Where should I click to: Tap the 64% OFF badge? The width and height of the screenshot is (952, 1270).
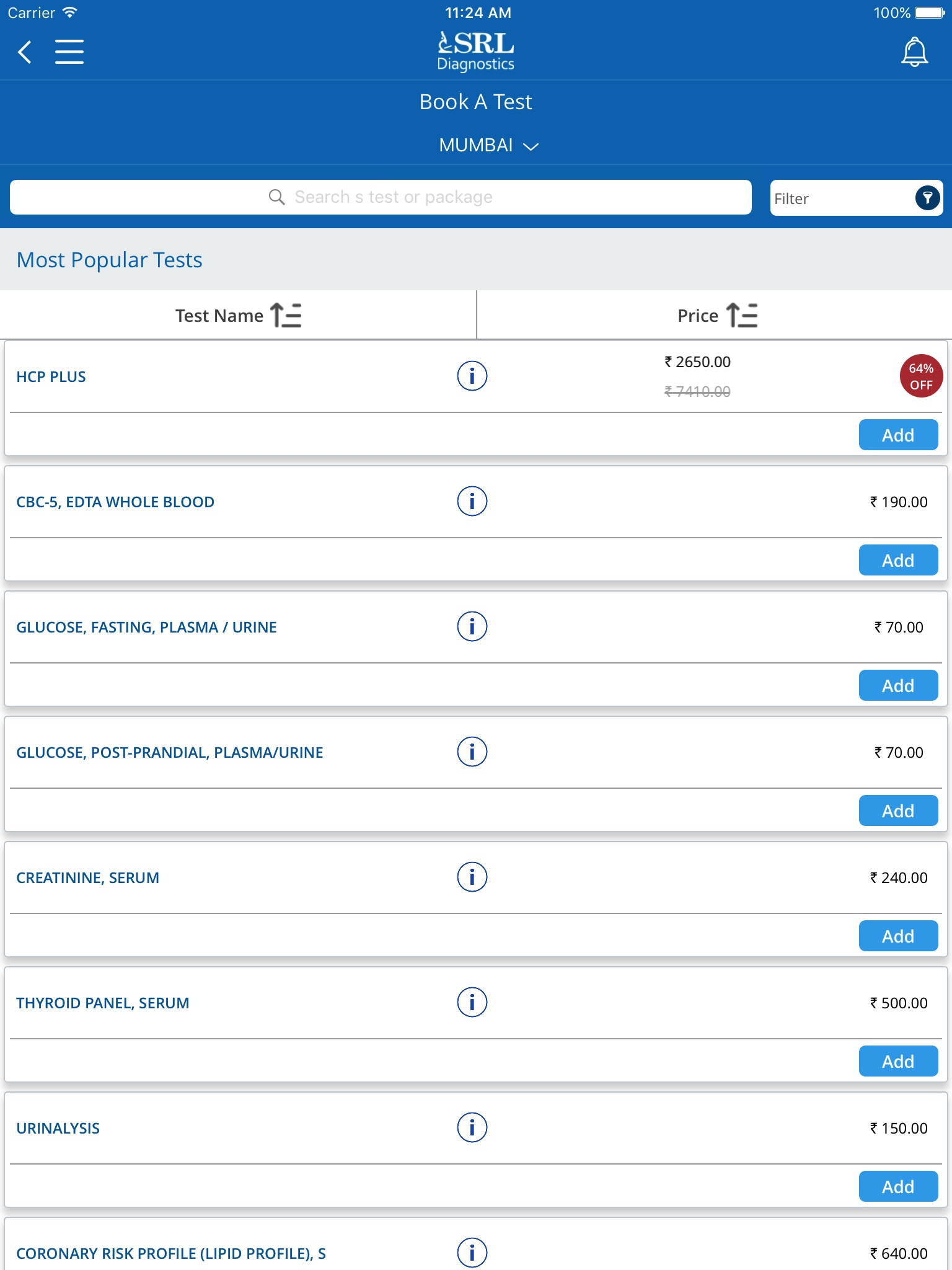click(x=921, y=376)
